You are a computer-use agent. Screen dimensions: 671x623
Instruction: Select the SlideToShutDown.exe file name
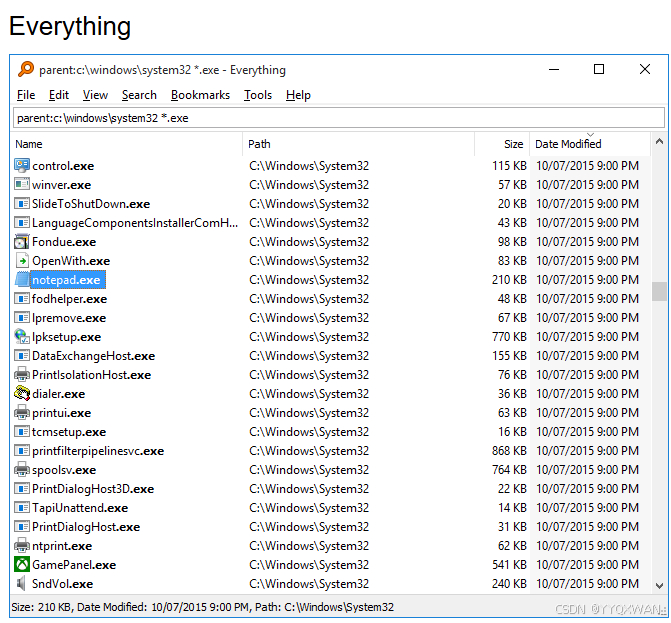coord(91,204)
